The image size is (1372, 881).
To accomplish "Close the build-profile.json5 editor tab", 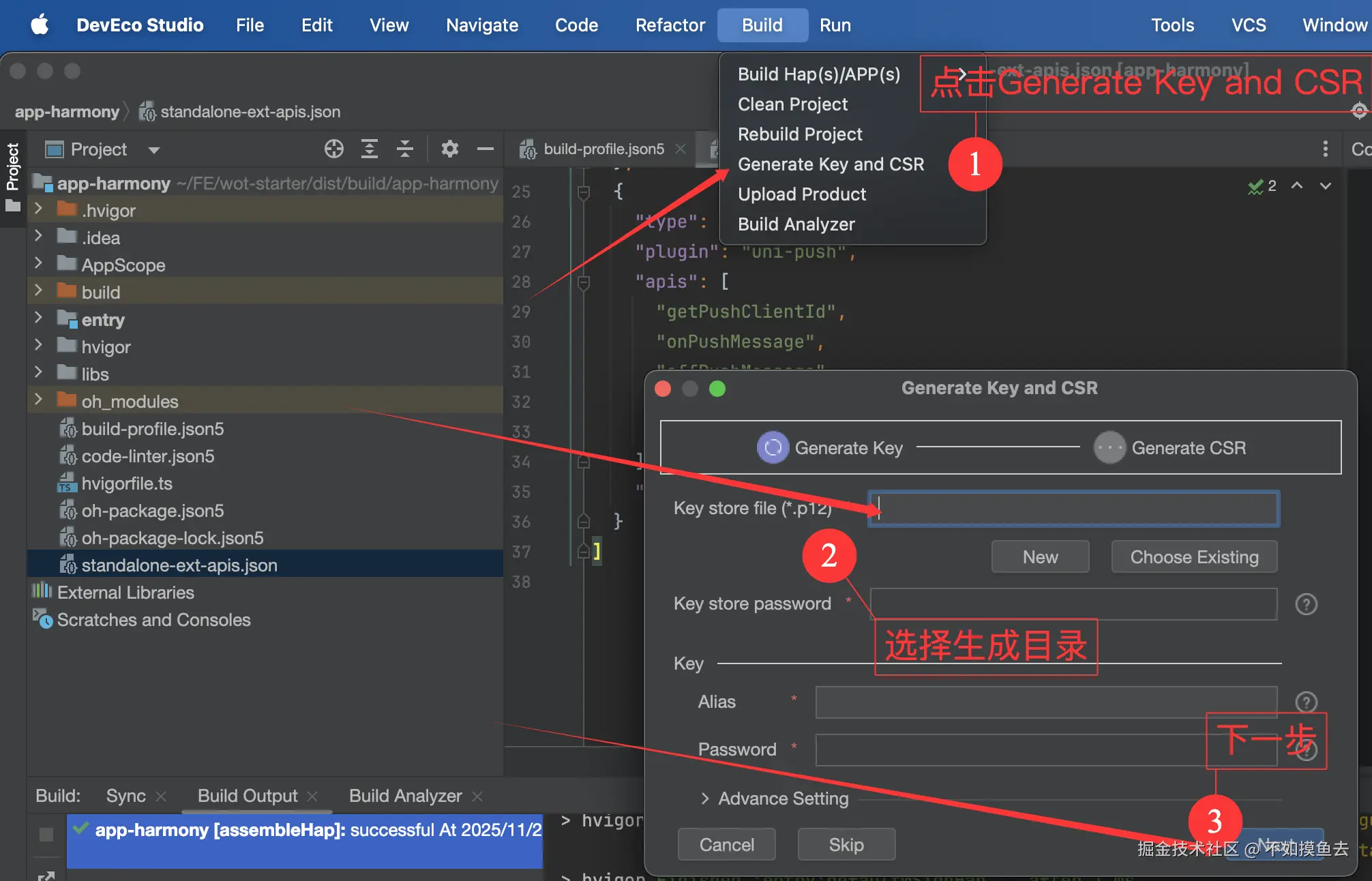I will 680,149.
